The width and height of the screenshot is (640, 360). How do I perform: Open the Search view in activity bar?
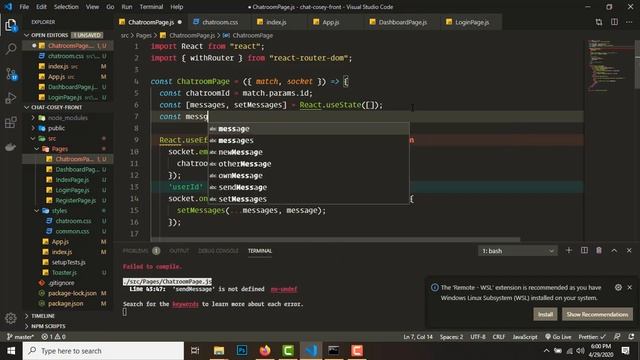coord(11,49)
